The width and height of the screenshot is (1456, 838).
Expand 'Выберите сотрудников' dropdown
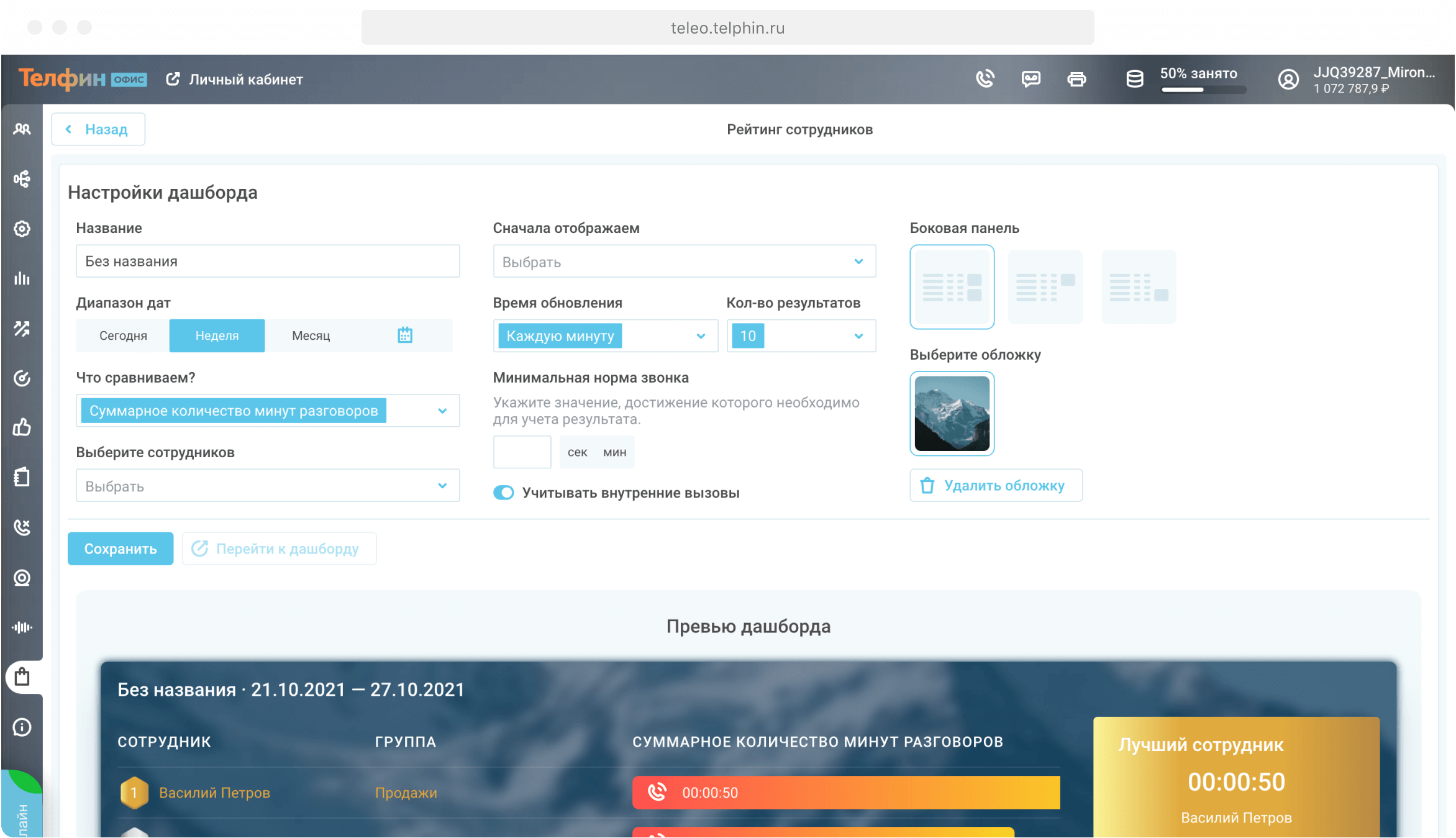coord(268,486)
